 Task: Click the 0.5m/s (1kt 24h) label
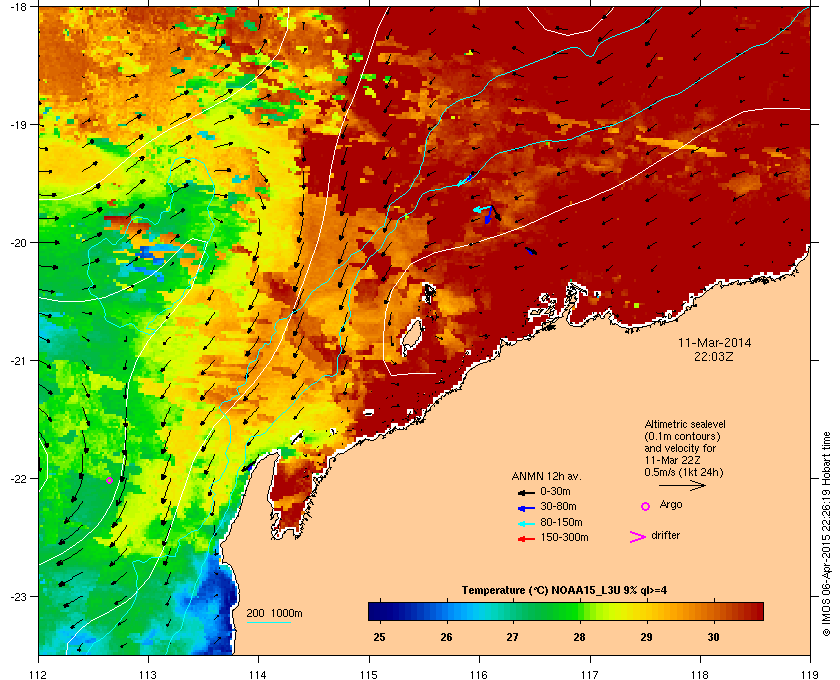[x=684, y=473]
